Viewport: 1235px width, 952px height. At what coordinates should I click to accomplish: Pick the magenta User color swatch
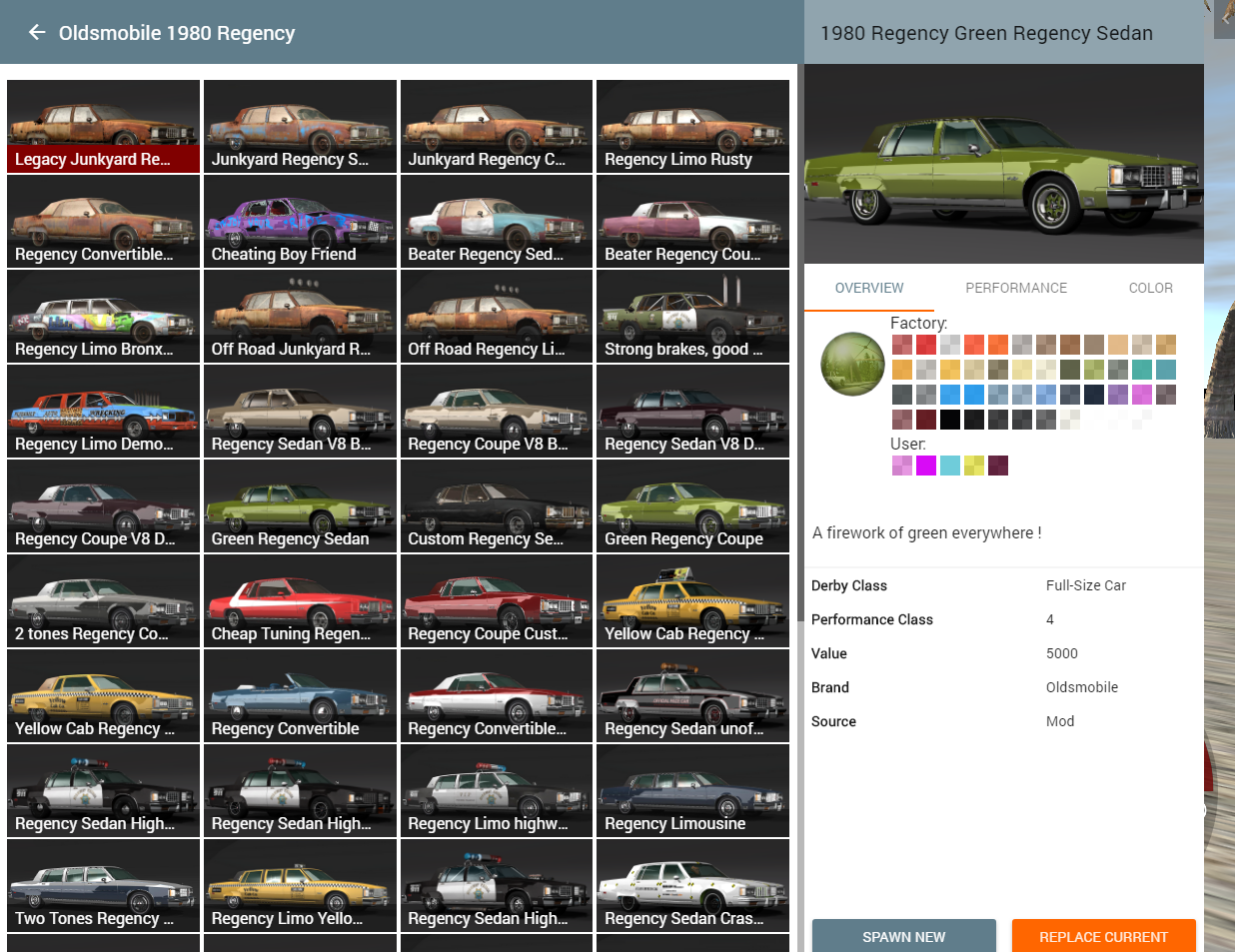click(926, 466)
